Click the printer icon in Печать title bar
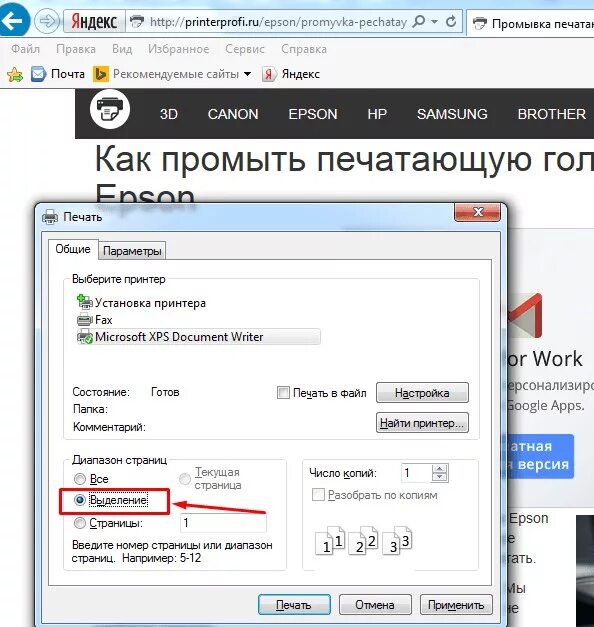Image resolution: width=594 pixels, height=627 pixels. 50,217
